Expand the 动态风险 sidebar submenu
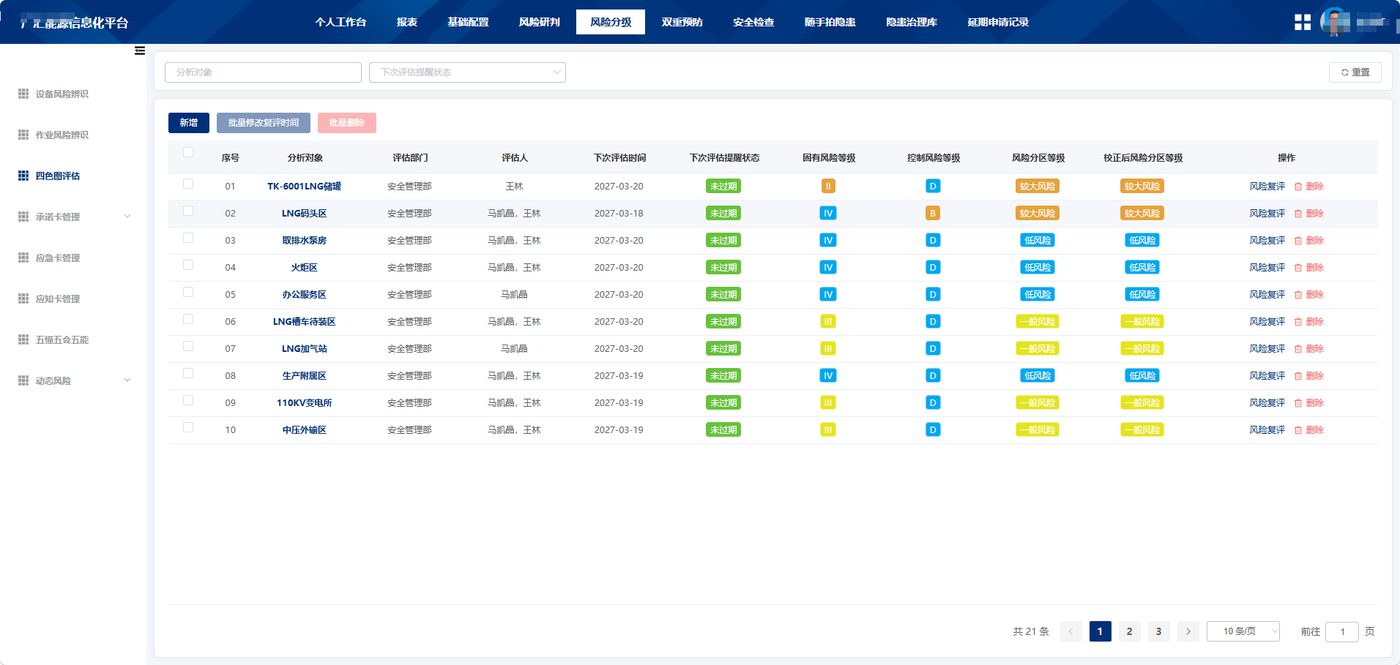Image resolution: width=1400 pixels, height=665 pixels. pyautogui.click(x=127, y=381)
